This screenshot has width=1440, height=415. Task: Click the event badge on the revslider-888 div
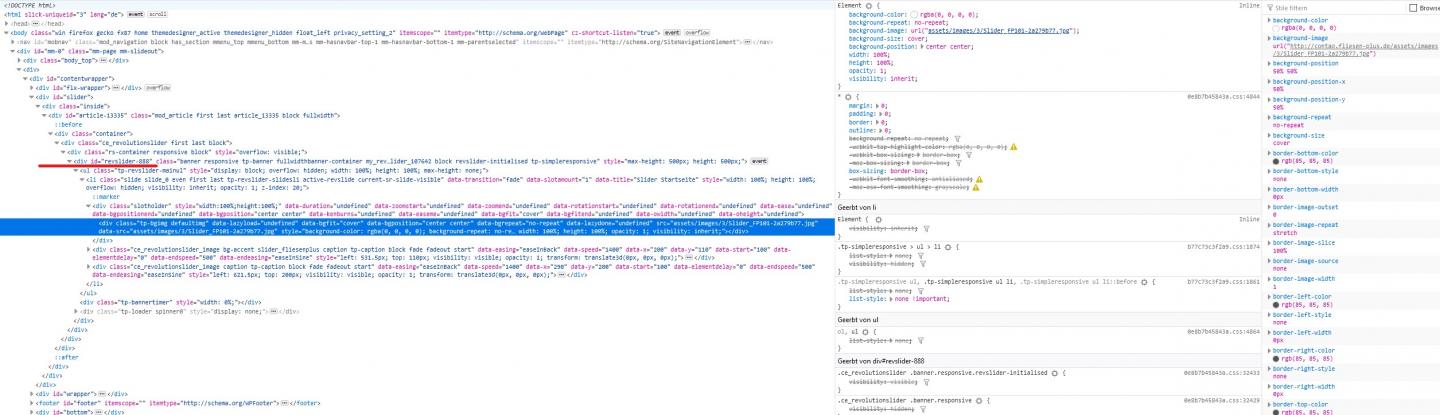pyautogui.click(x=759, y=161)
